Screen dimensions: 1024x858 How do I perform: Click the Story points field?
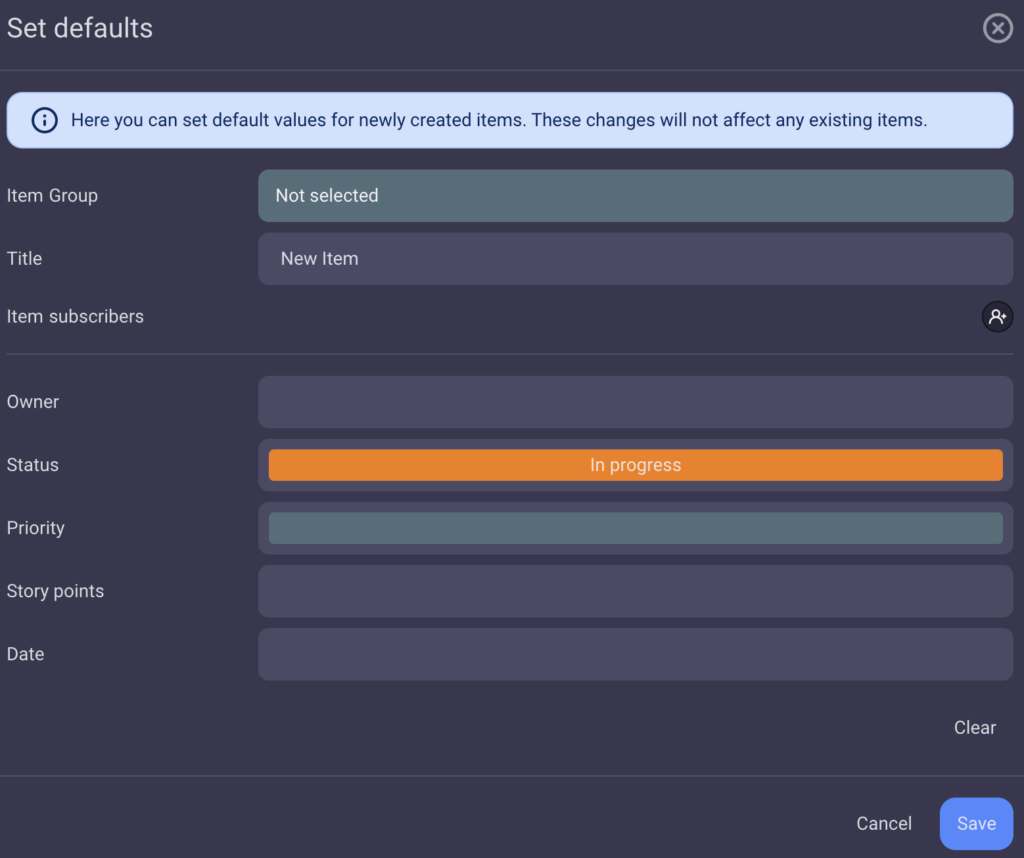point(635,591)
